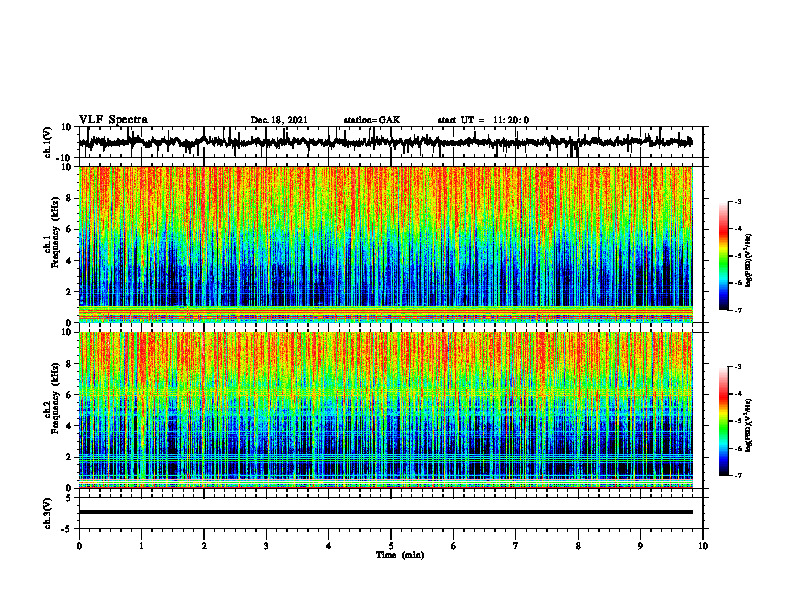Click the "10" tick on the time axis

point(703,546)
